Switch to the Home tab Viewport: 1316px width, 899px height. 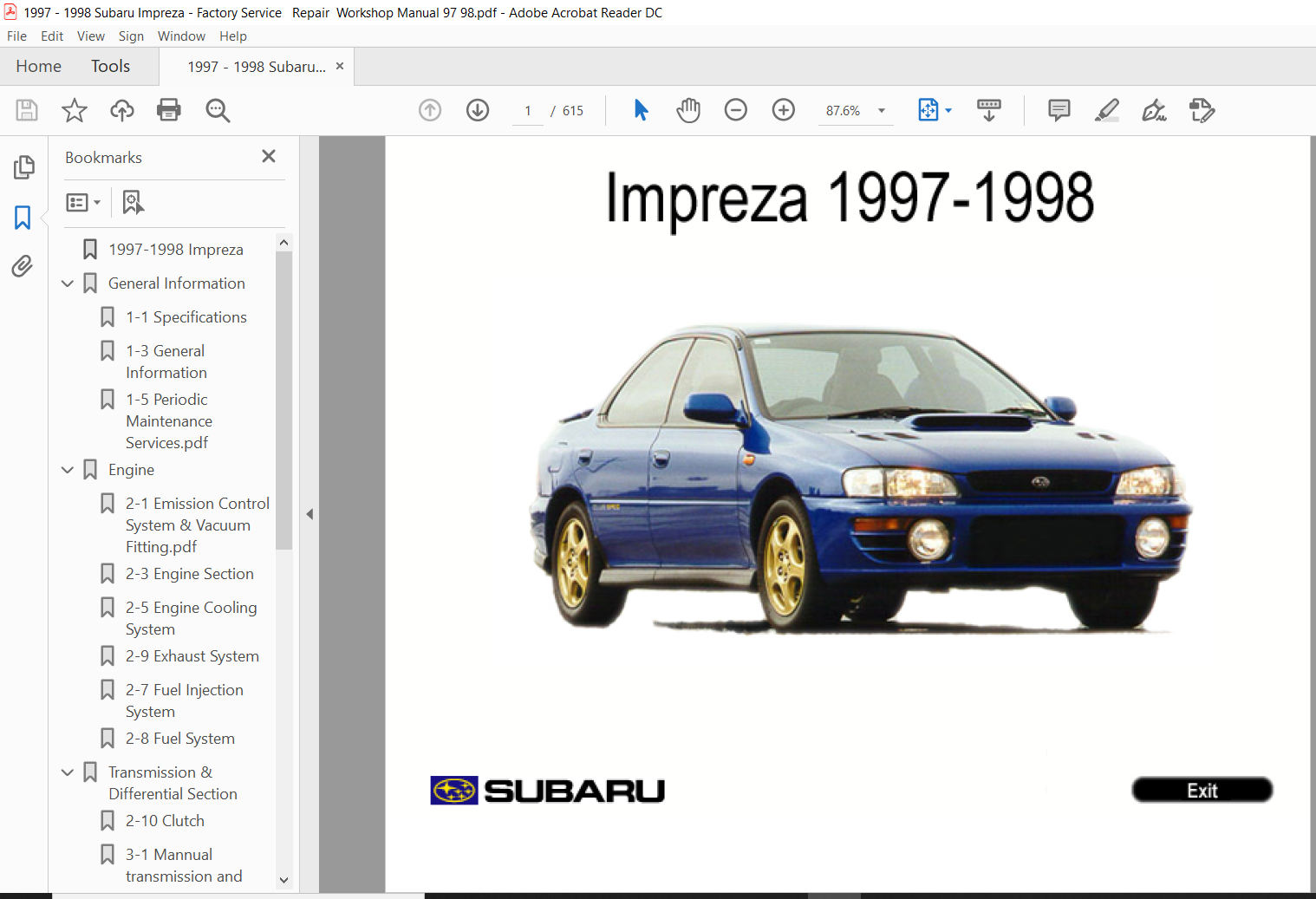[38, 67]
